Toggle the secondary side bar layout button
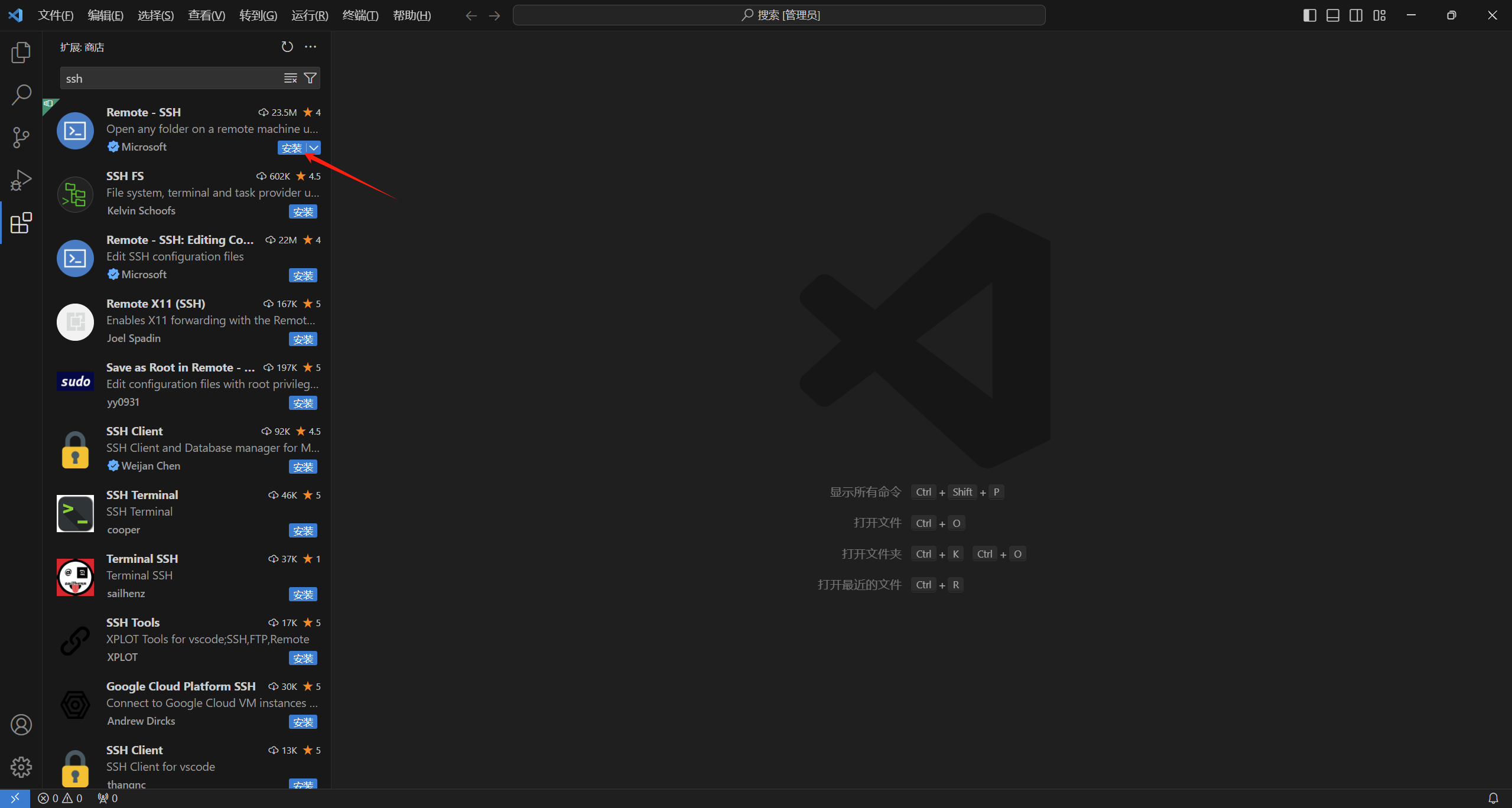Image resolution: width=1512 pixels, height=808 pixels. point(1356,15)
